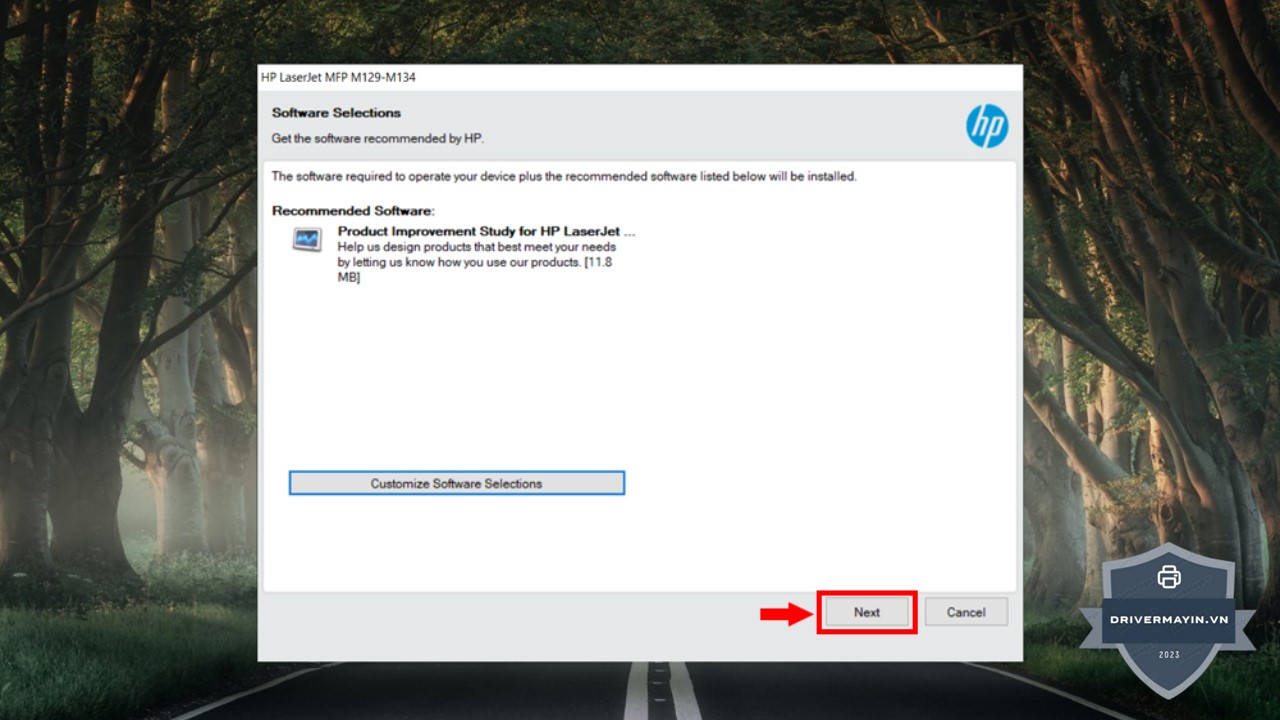This screenshot has width=1280, height=720.
Task: Click the 'software required to operate' sentence
Action: 564,176
